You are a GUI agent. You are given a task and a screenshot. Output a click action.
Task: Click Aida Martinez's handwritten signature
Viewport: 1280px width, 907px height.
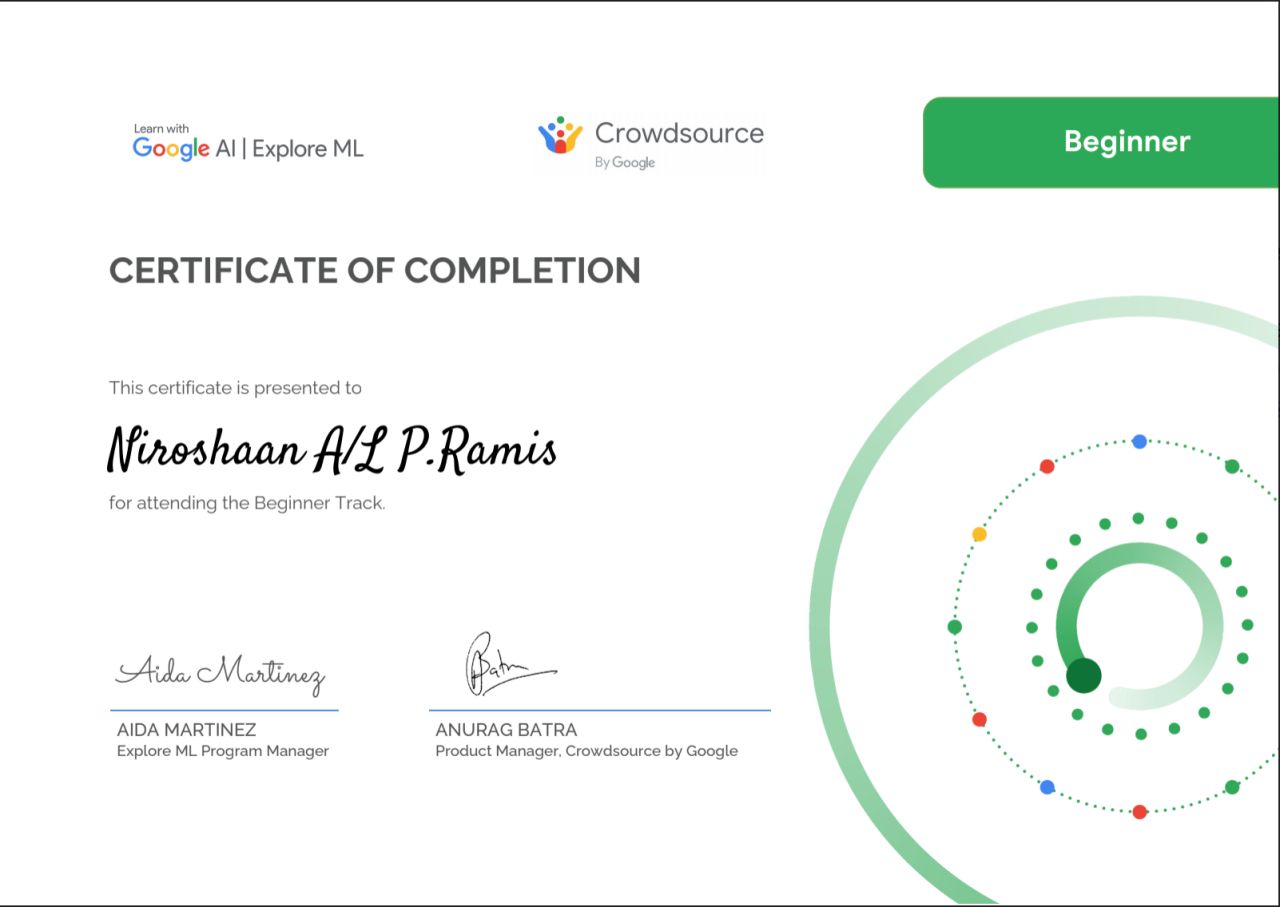221,675
